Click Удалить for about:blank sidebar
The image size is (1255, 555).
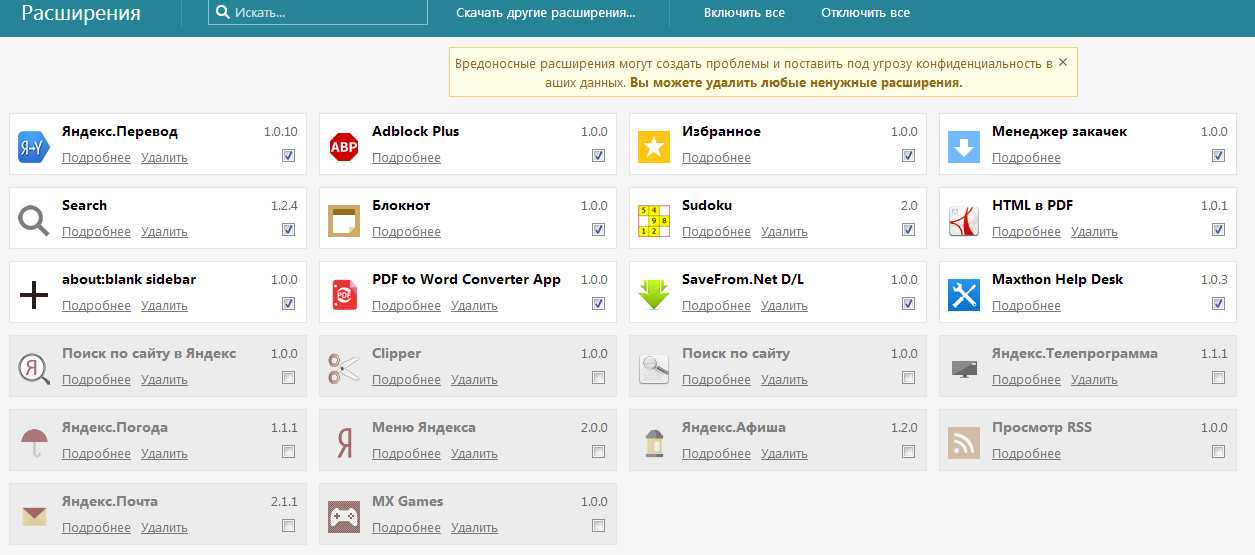(164, 306)
